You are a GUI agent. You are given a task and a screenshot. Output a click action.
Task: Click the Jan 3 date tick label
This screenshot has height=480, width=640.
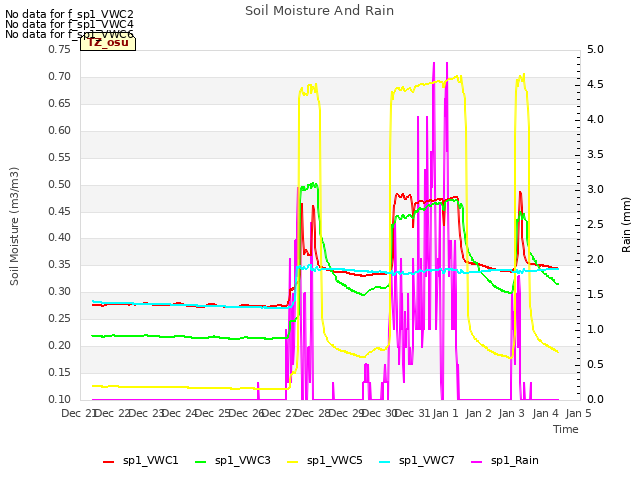pos(511,413)
